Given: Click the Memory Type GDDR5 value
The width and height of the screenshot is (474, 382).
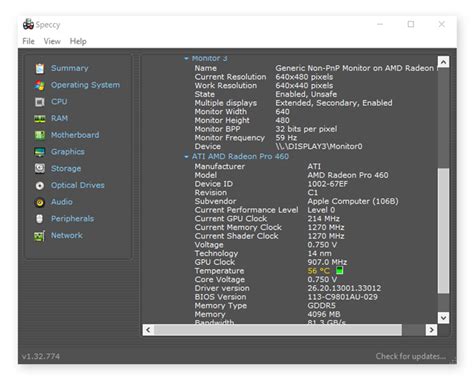Looking at the screenshot, I should pos(321,305).
